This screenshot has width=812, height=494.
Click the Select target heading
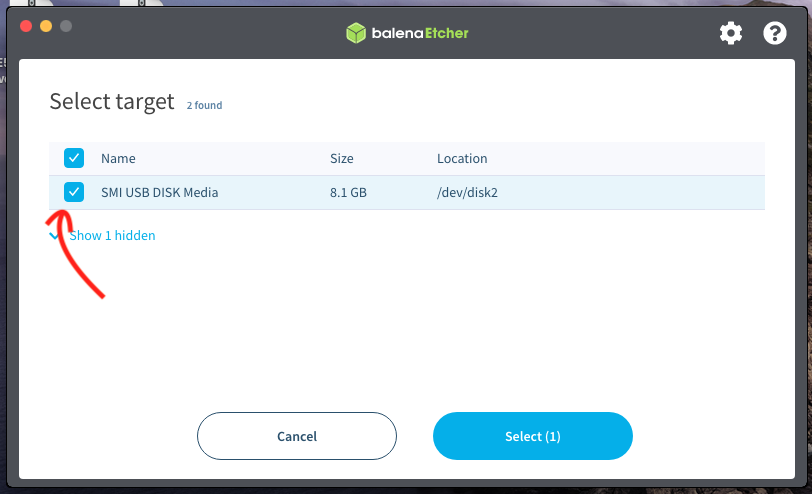click(x=112, y=101)
